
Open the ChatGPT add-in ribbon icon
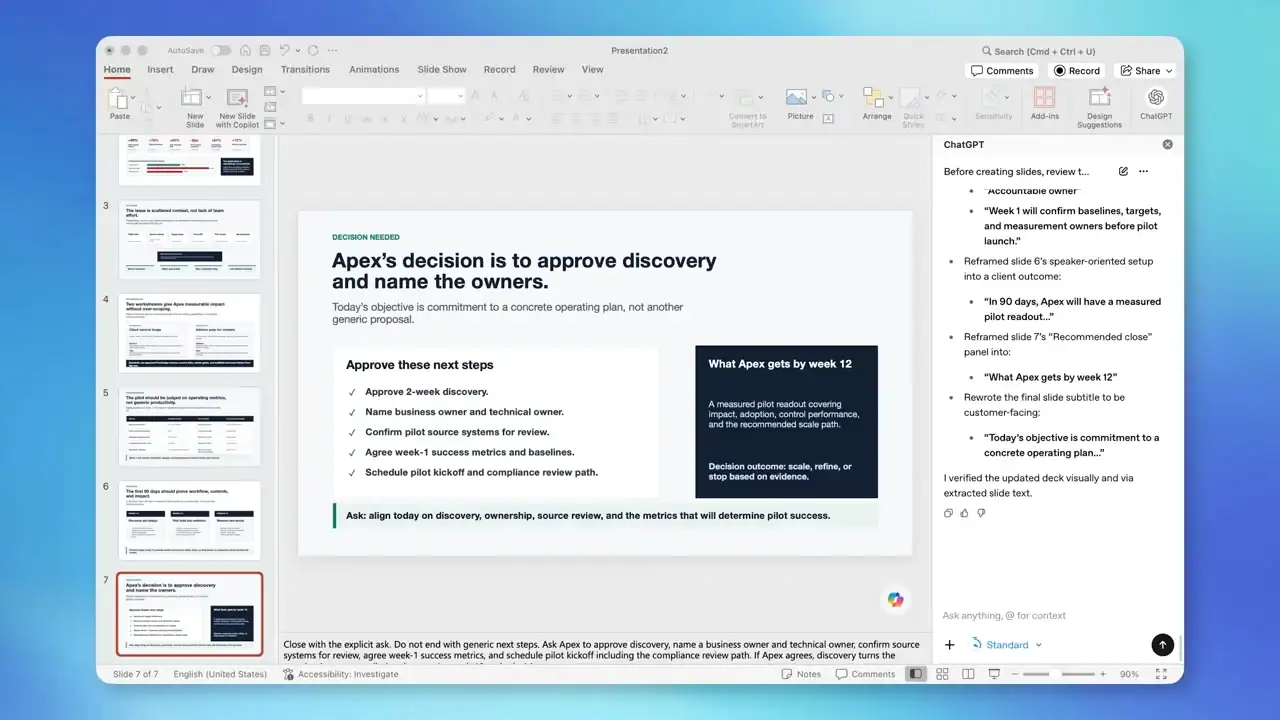(x=1156, y=104)
